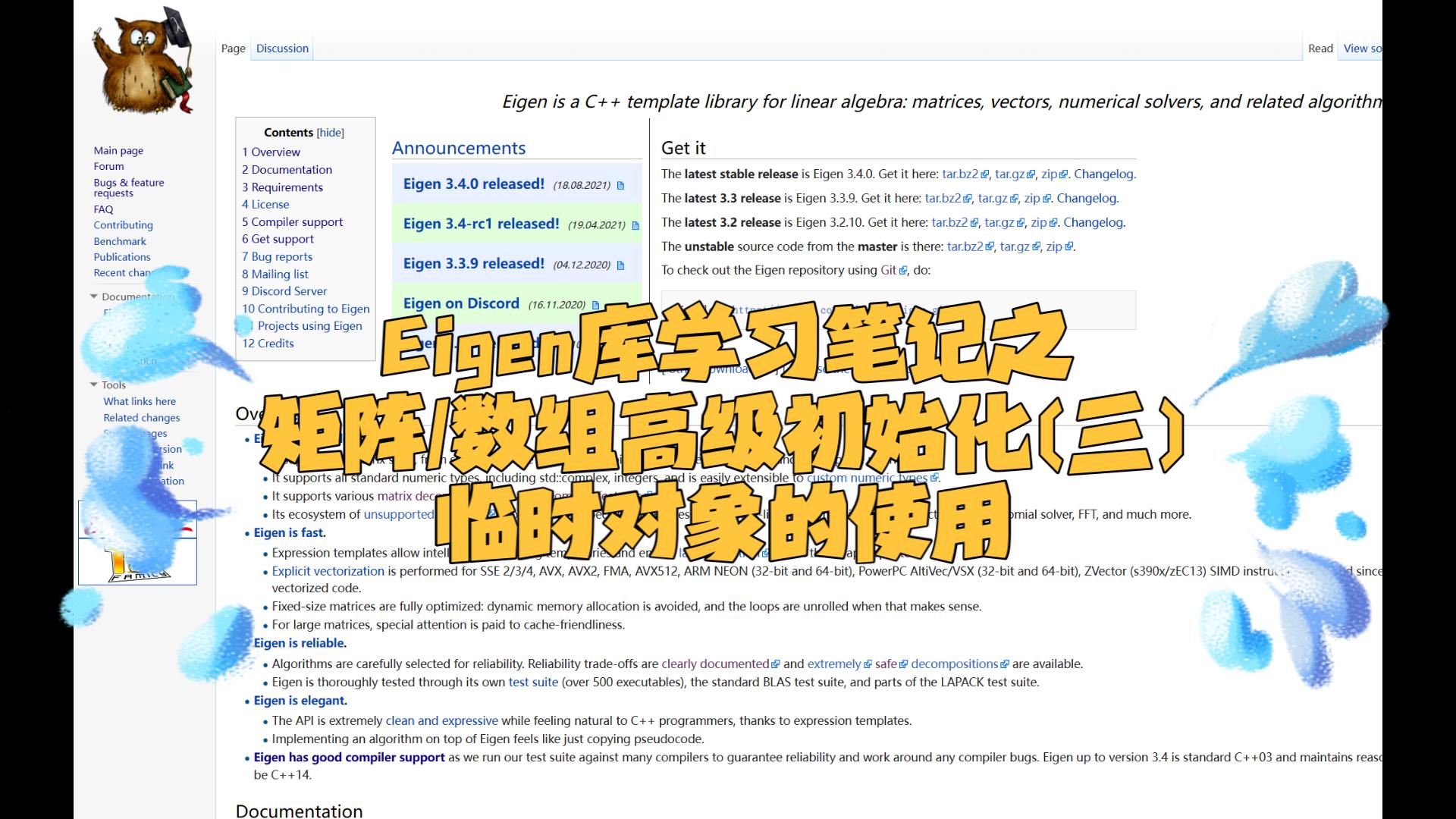Open Changelog for the 3.2 release
Screen dimensions: 1456x819
pos(1093,222)
